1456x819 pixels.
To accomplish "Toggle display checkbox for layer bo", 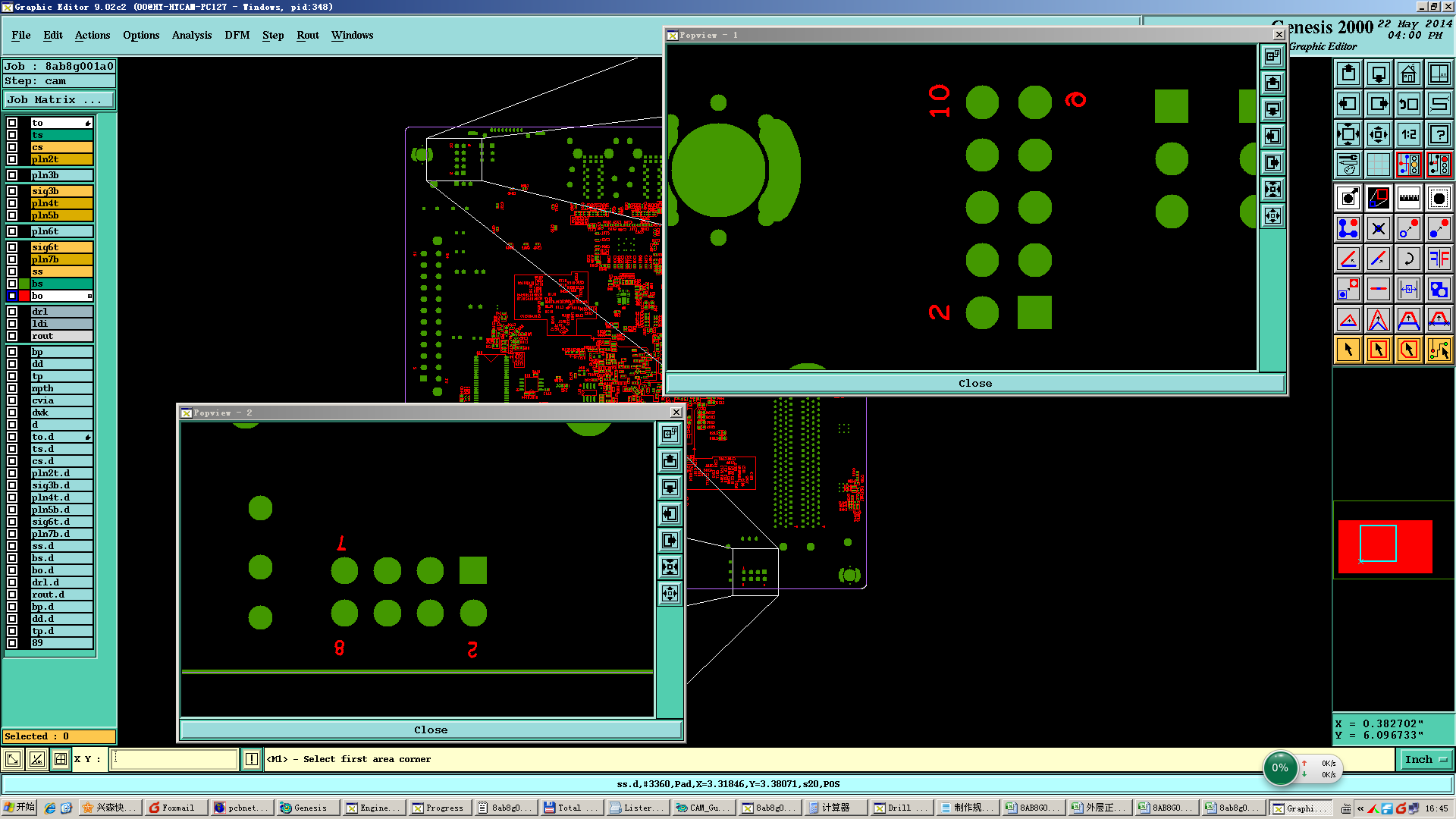I will coord(12,296).
